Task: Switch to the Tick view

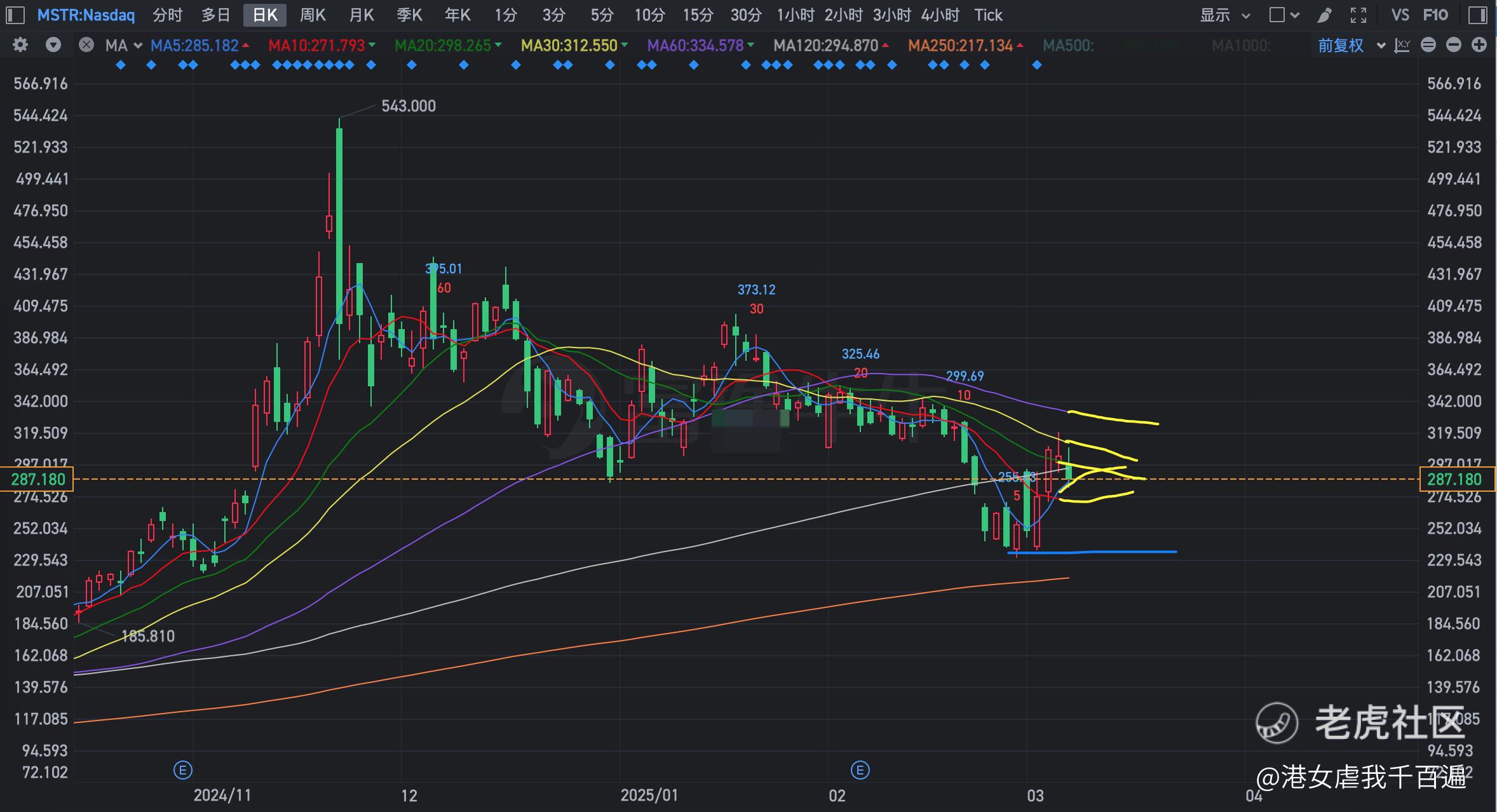Action: [989, 15]
